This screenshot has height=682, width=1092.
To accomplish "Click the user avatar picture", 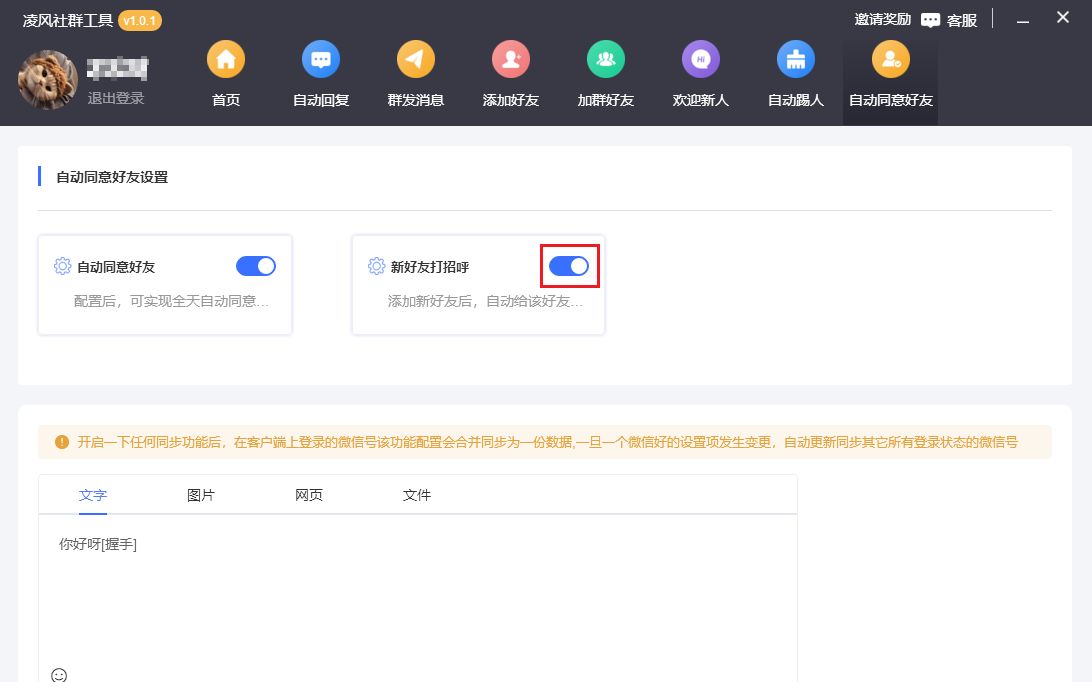I will 47,79.
